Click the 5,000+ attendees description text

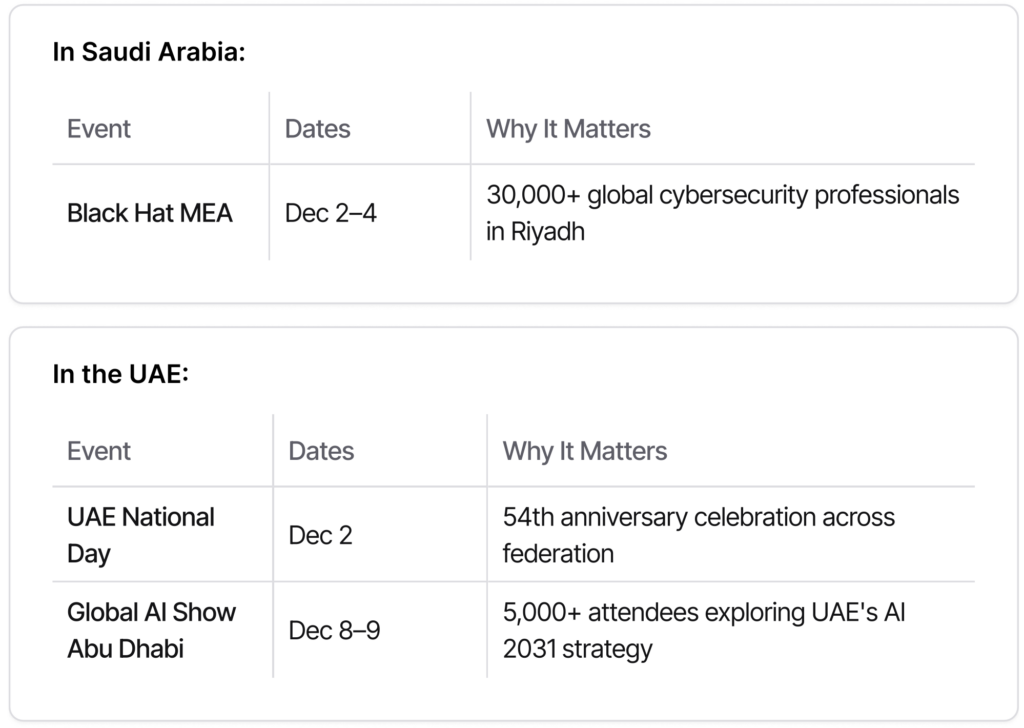tap(703, 612)
